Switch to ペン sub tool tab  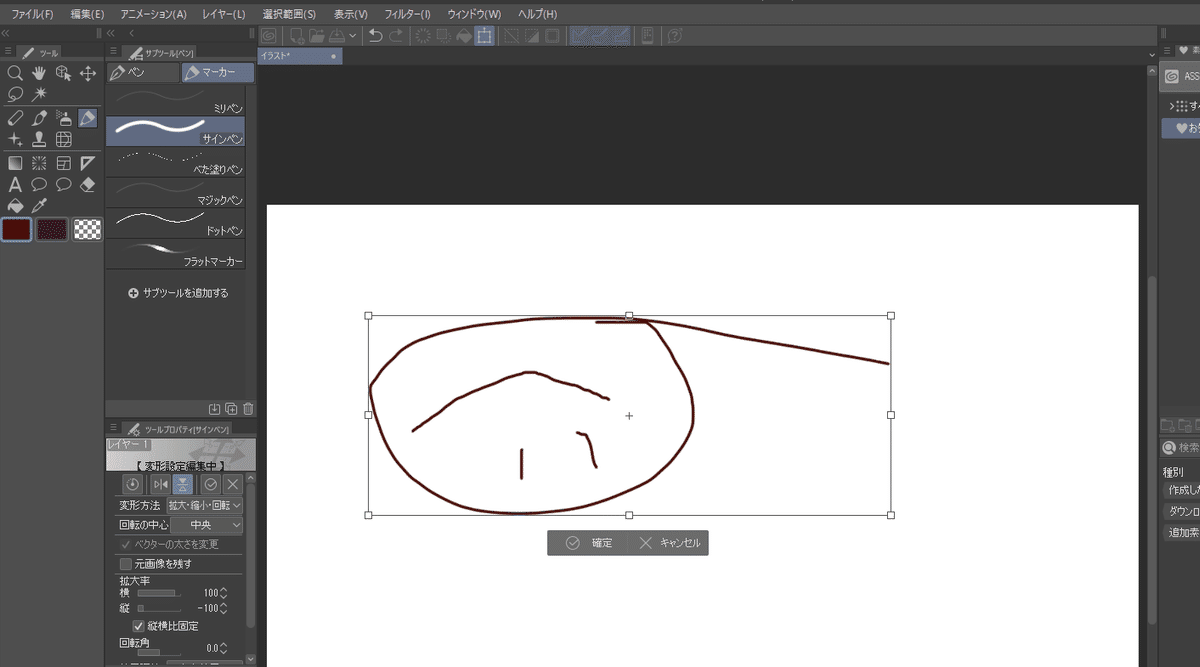click(x=142, y=73)
